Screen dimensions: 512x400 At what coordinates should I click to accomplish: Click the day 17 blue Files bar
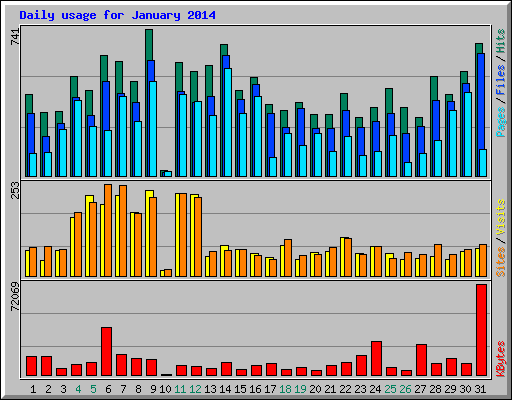click(x=271, y=135)
